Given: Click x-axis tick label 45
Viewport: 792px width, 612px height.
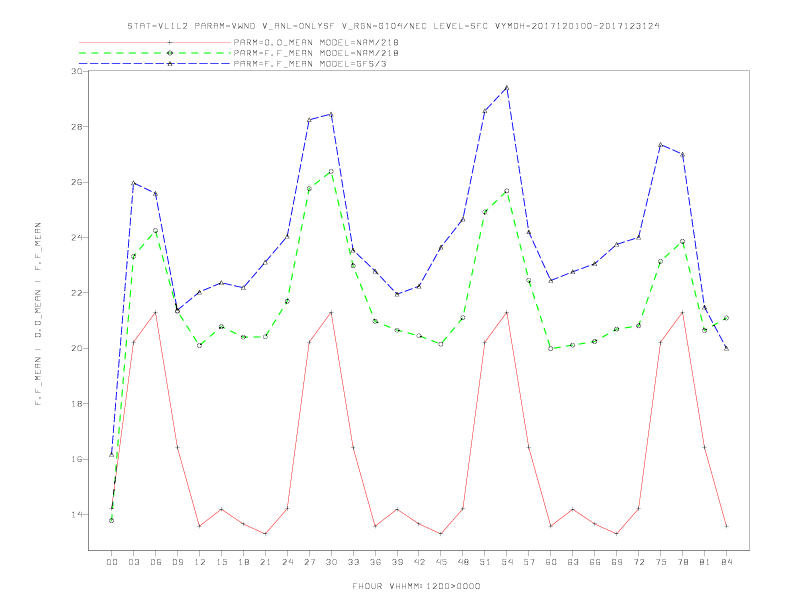Looking at the screenshot, I should click(441, 562).
